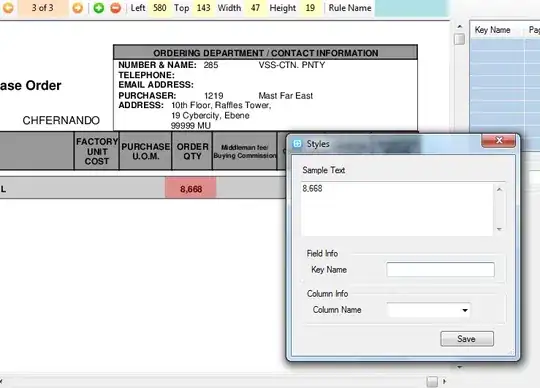Click Sample Text scroll down arrow

[x=499, y=229]
